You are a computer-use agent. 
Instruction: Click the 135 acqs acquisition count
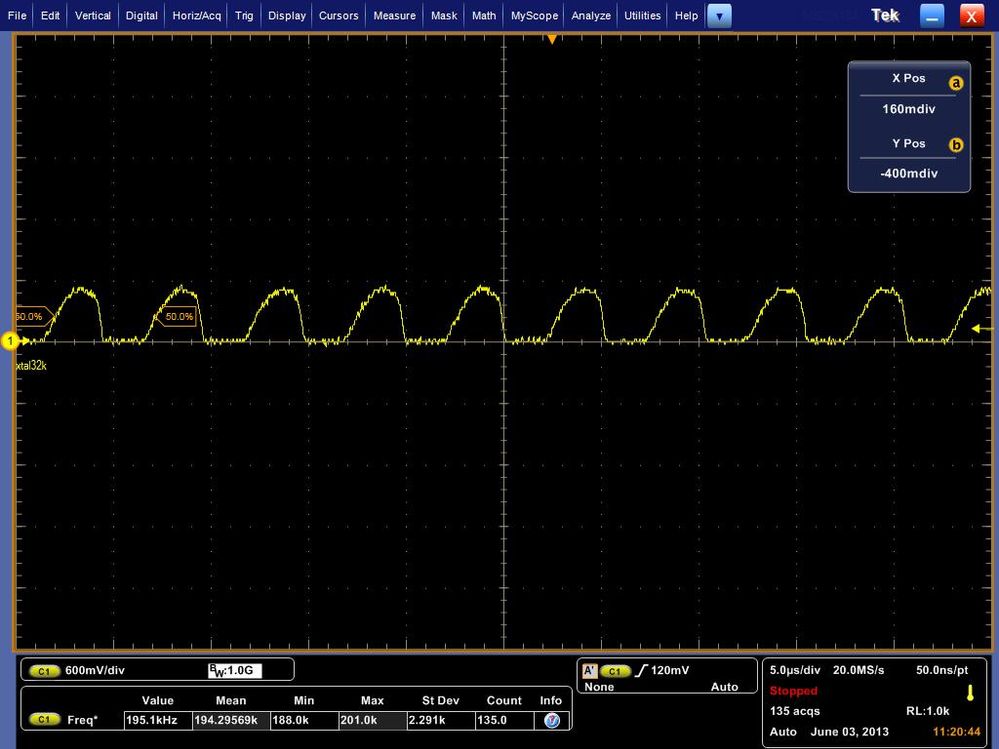pyautogui.click(x=794, y=711)
